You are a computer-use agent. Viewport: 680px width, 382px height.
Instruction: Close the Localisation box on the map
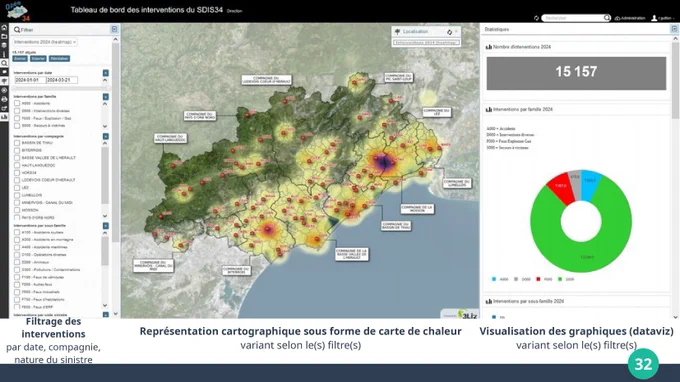point(456,32)
